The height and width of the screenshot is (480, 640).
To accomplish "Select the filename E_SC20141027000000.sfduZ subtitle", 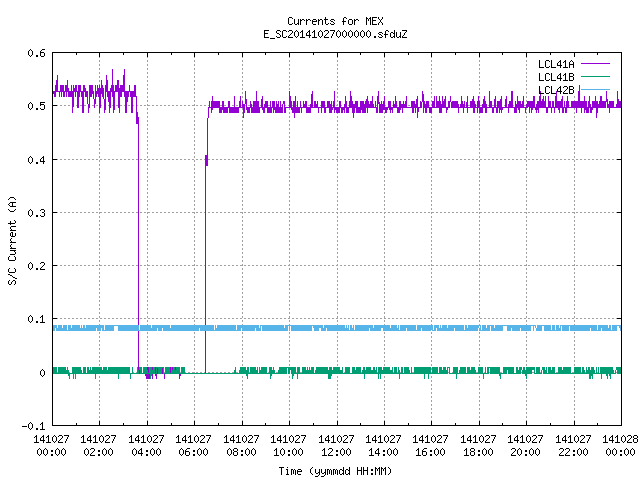I will point(335,34).
